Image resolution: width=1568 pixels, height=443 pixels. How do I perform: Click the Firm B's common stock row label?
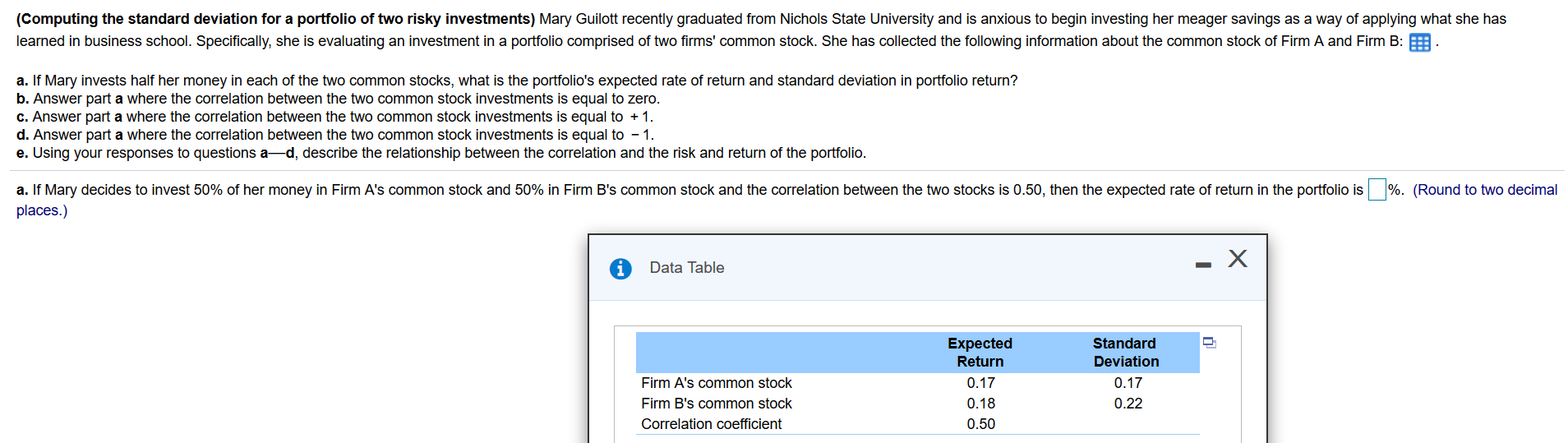(x=716, y=404)
